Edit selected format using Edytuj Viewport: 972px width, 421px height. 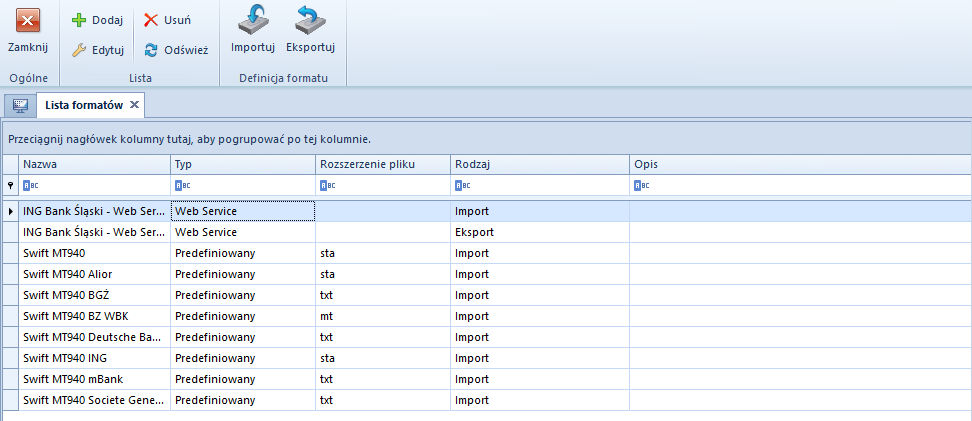pos(97,50)
